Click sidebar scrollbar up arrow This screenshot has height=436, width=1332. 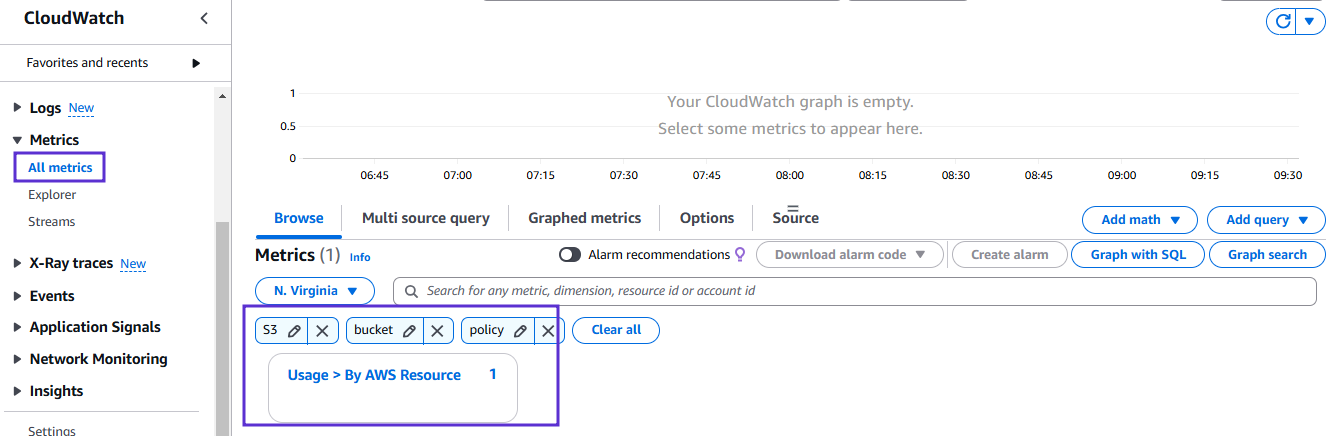[222, 96]
